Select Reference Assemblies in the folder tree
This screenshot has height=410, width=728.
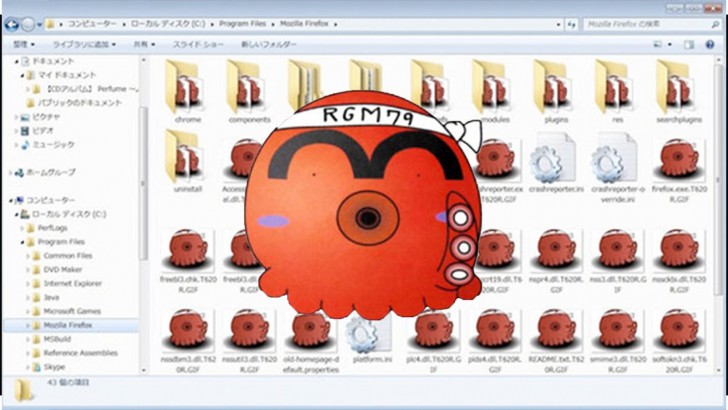(x=80, y=353)
